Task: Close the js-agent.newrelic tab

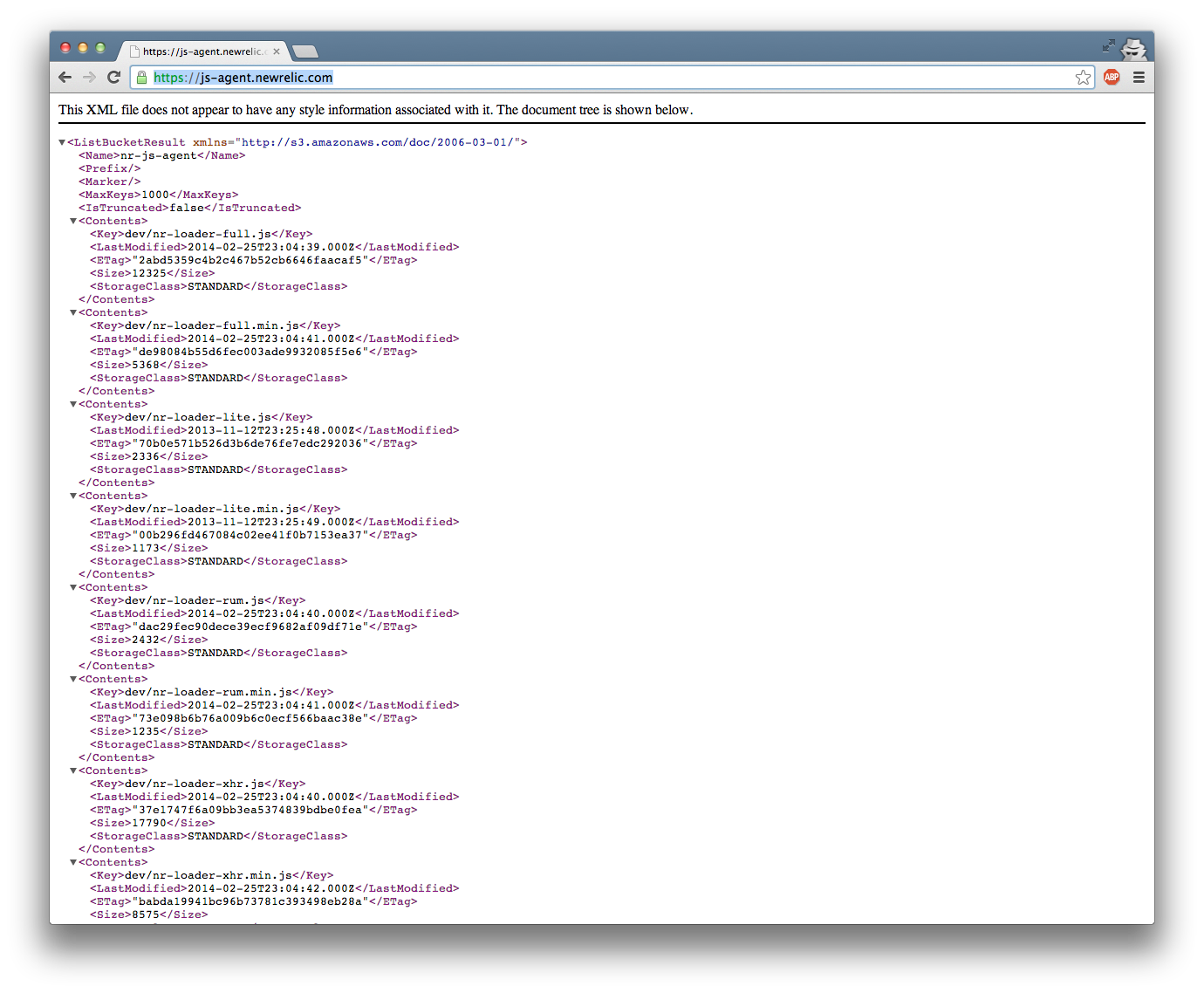Action: click(x=277, y=51)
